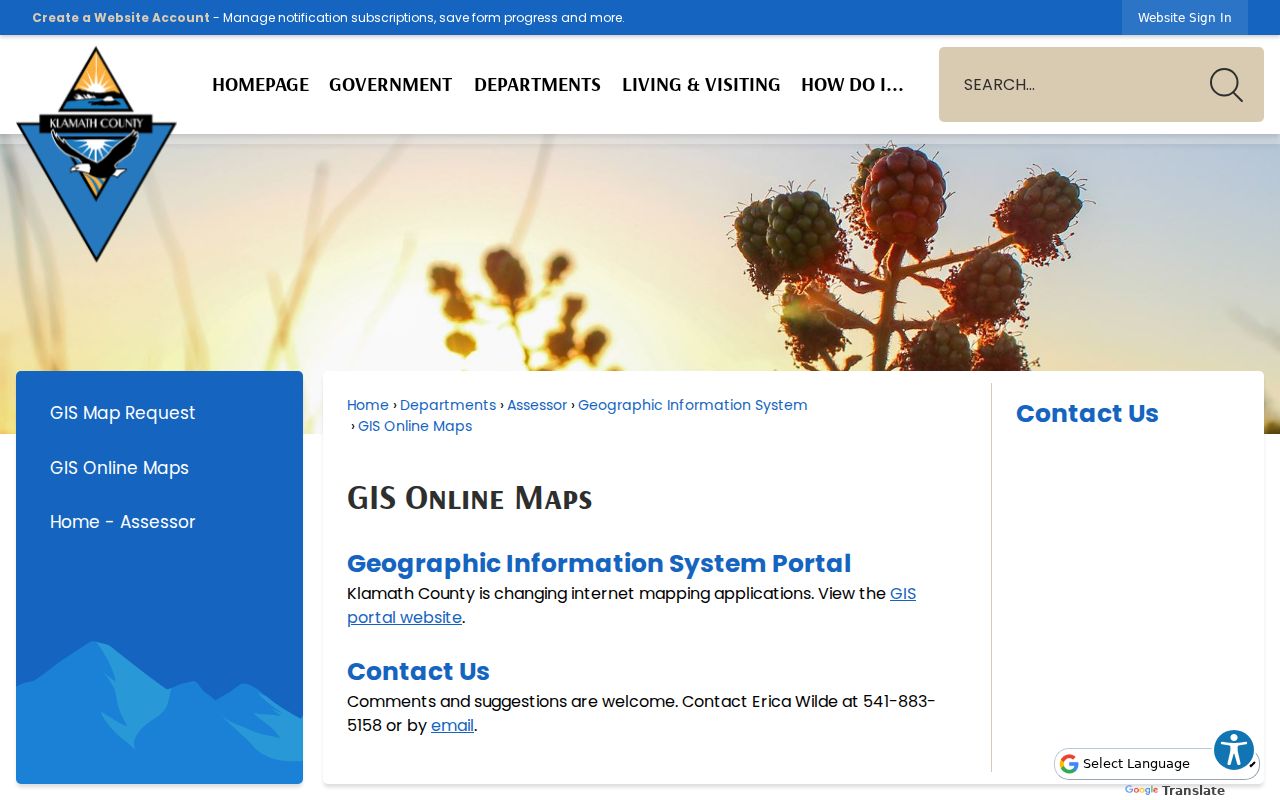
Task: Open the Living & Visiting menu
Action: [701, 85]
